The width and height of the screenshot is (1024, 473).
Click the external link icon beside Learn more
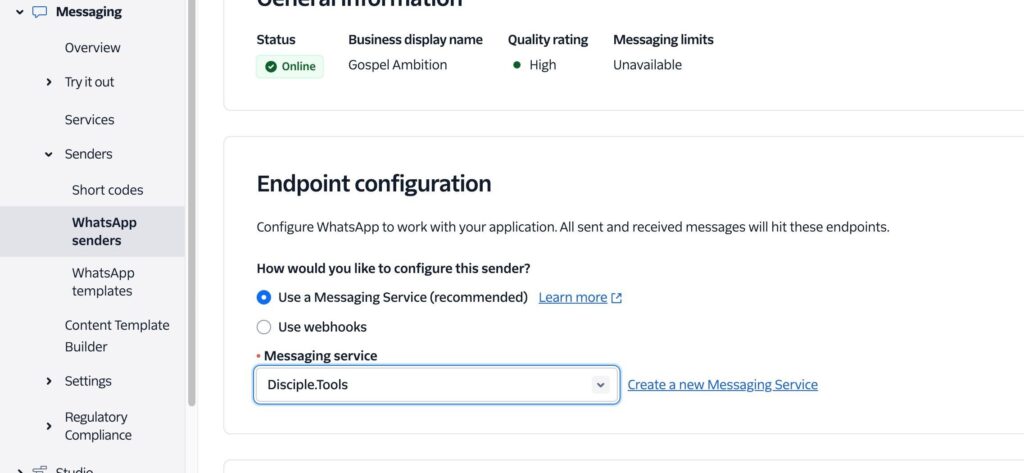pos(617,298)
